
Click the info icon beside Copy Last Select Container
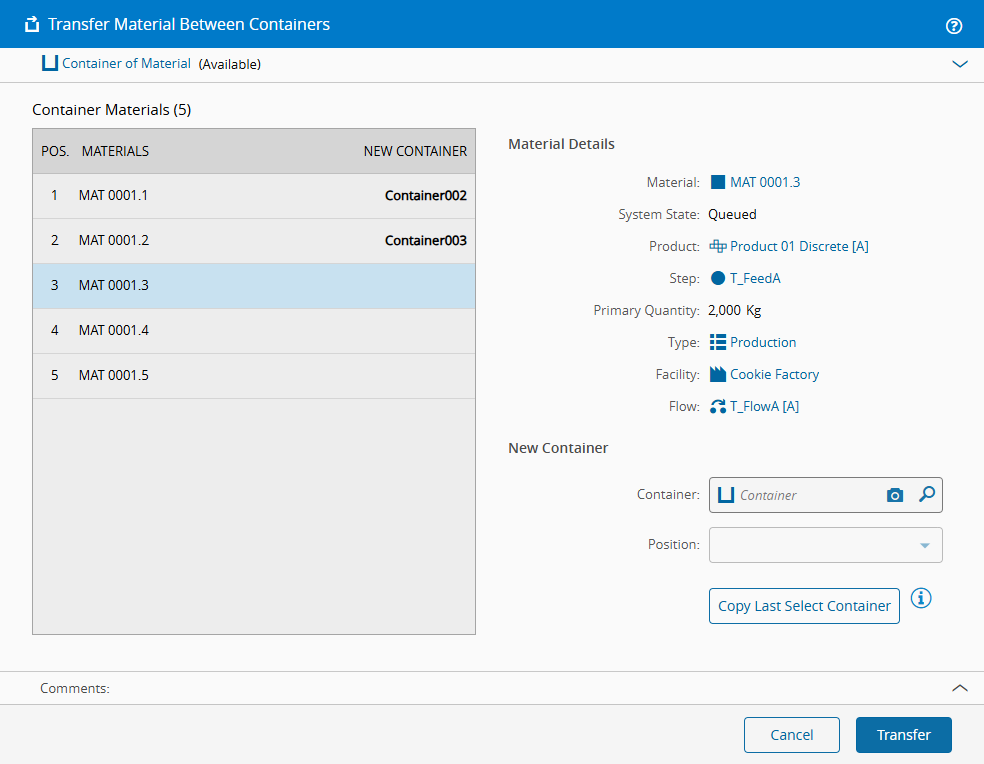pyautogui.click(x=921, y=598)
